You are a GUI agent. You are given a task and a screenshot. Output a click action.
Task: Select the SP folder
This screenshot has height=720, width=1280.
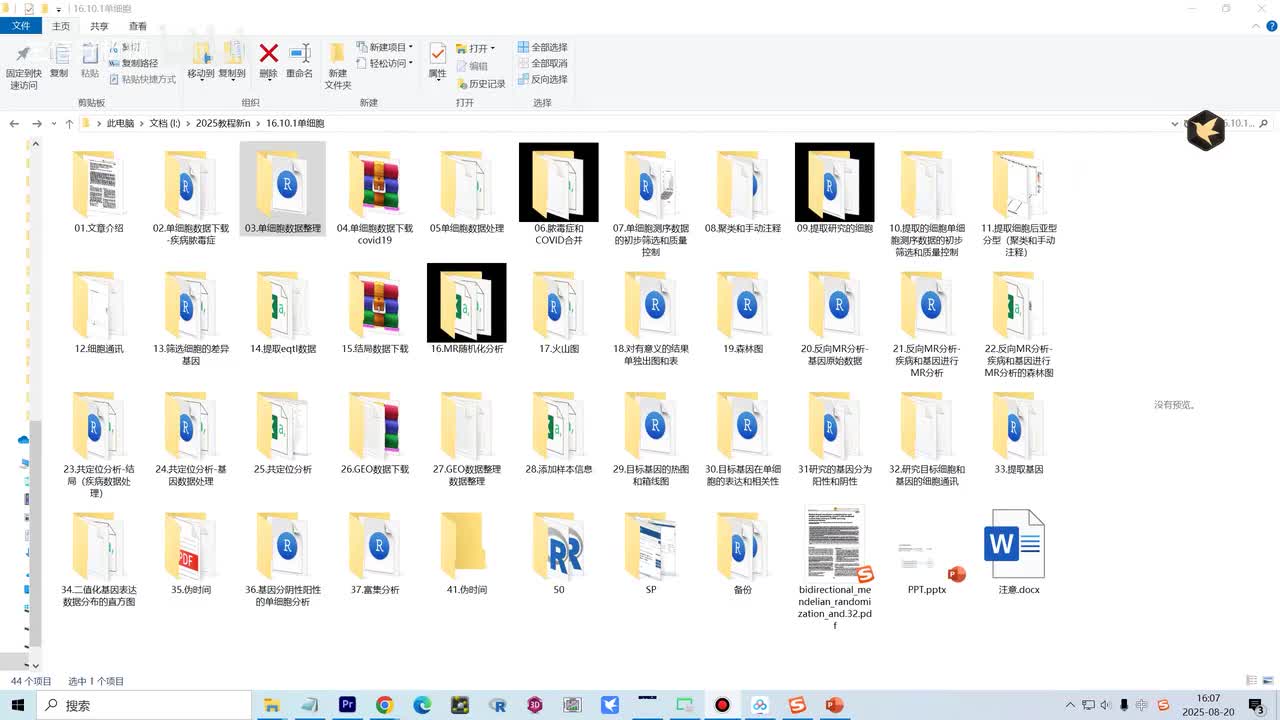[651, 552]
